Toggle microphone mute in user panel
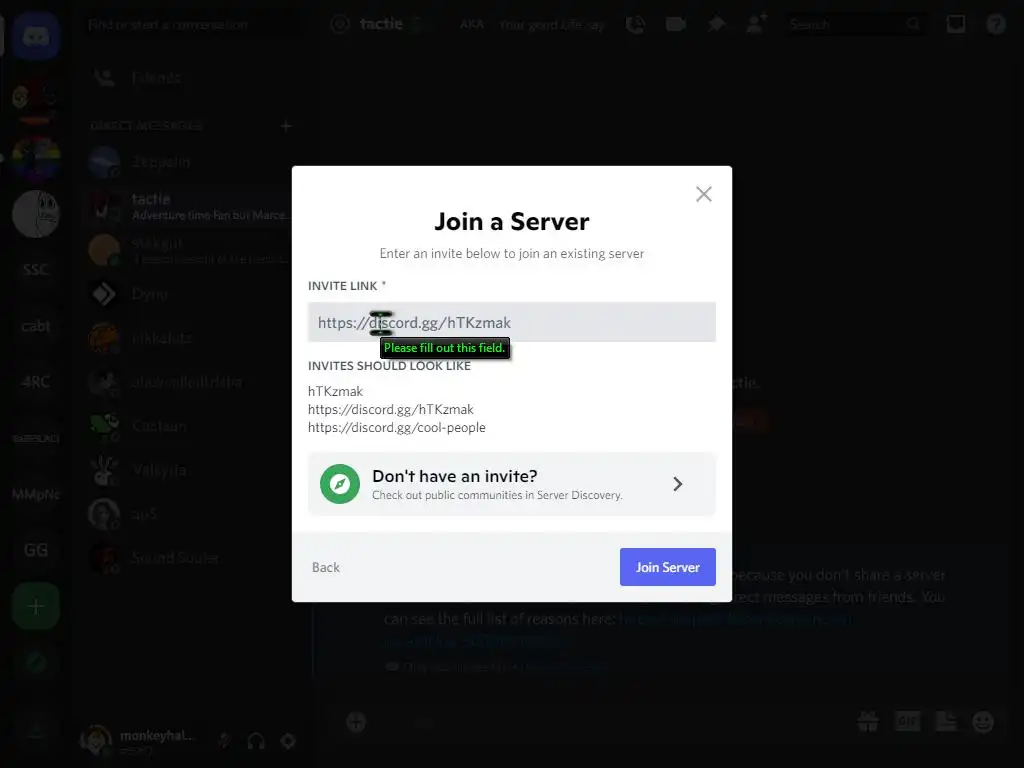The image size is (1024, 768). pyautogui.click(x=224, y=741)
